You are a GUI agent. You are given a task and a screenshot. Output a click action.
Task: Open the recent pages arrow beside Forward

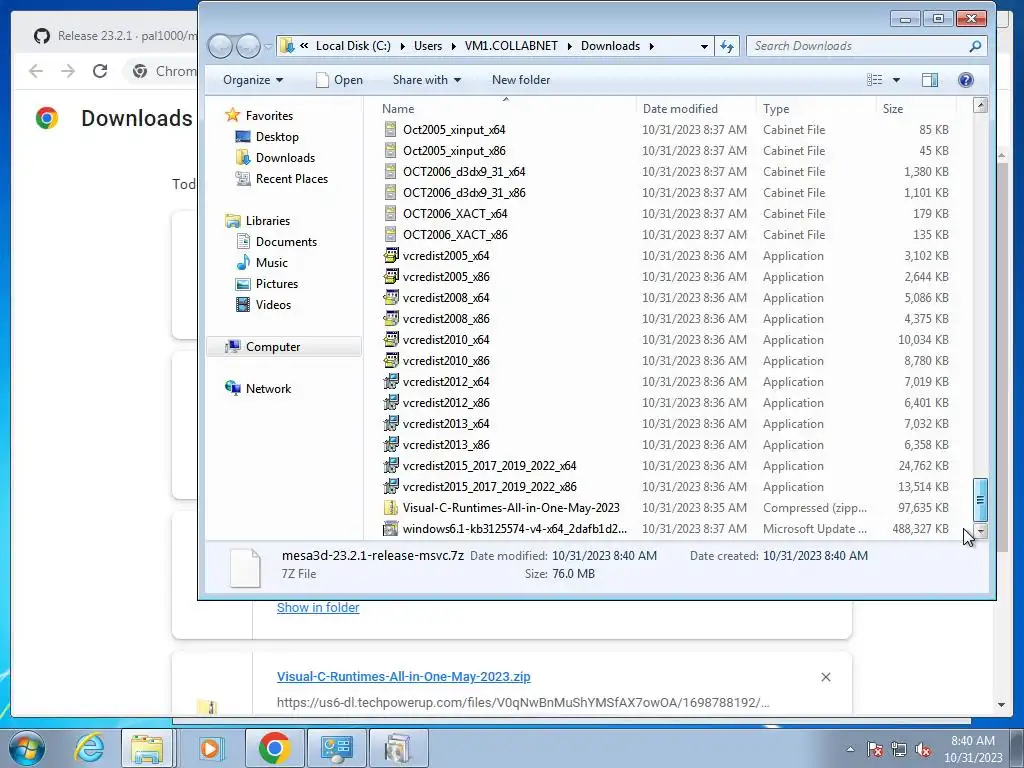pos(268,46)
